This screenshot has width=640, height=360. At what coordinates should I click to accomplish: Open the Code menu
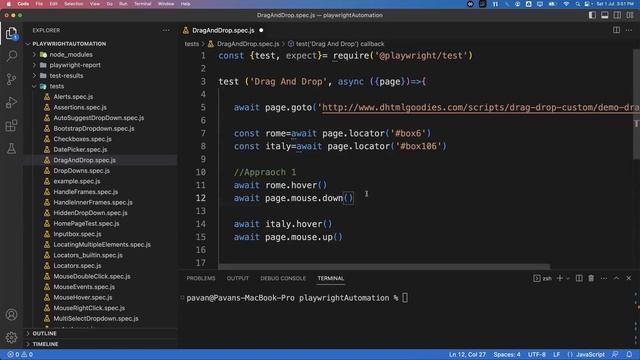pyautogui.click(x=23, y=4)
